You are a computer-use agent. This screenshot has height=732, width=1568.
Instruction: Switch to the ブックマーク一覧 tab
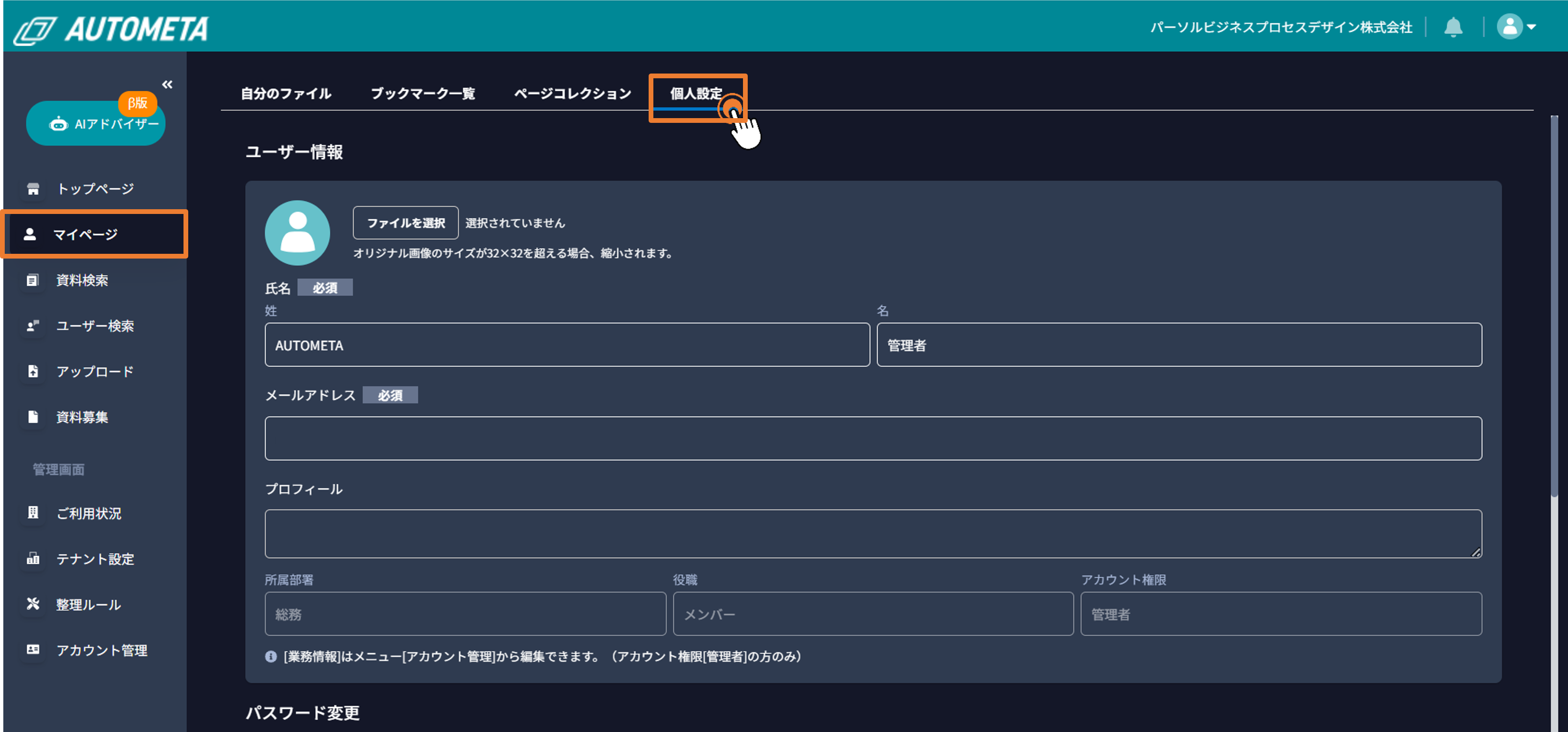(x=423, y=94)
